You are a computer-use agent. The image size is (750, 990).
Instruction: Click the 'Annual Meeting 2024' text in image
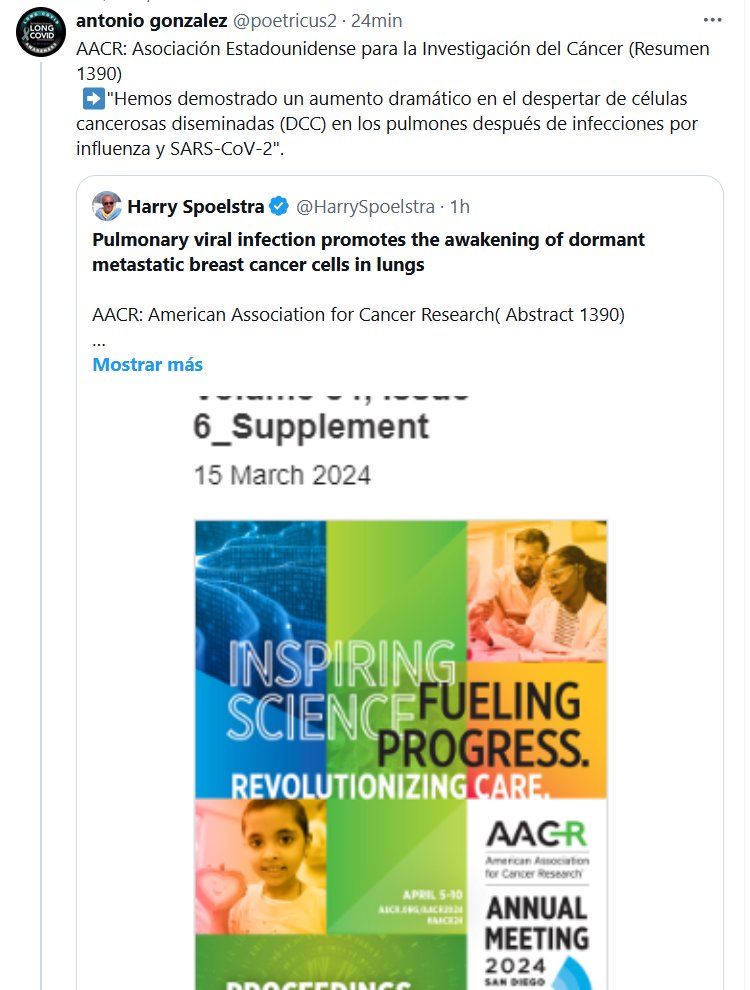[537, 935]
